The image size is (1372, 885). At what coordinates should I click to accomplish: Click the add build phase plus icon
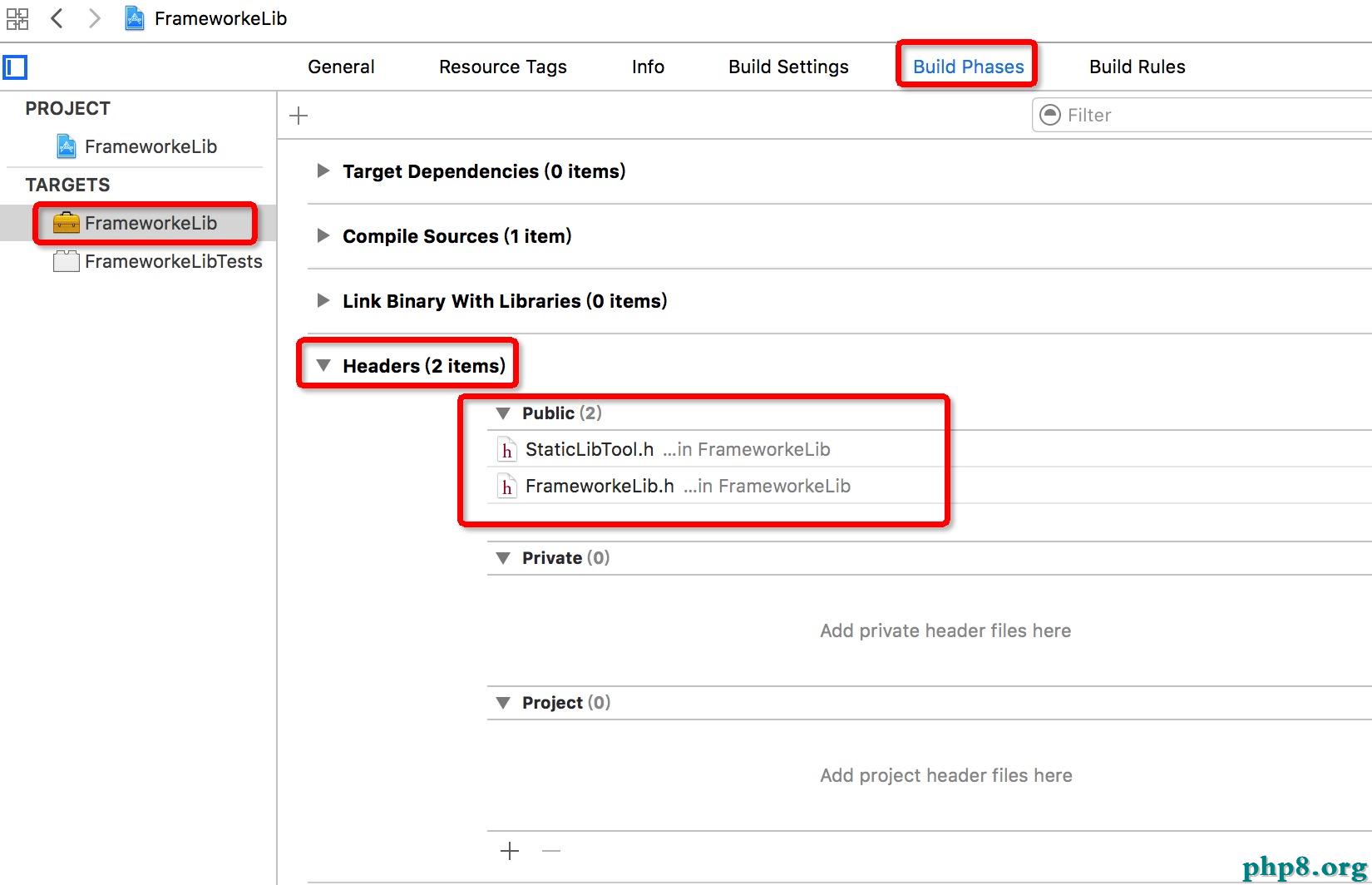click(x=299, y=116)
